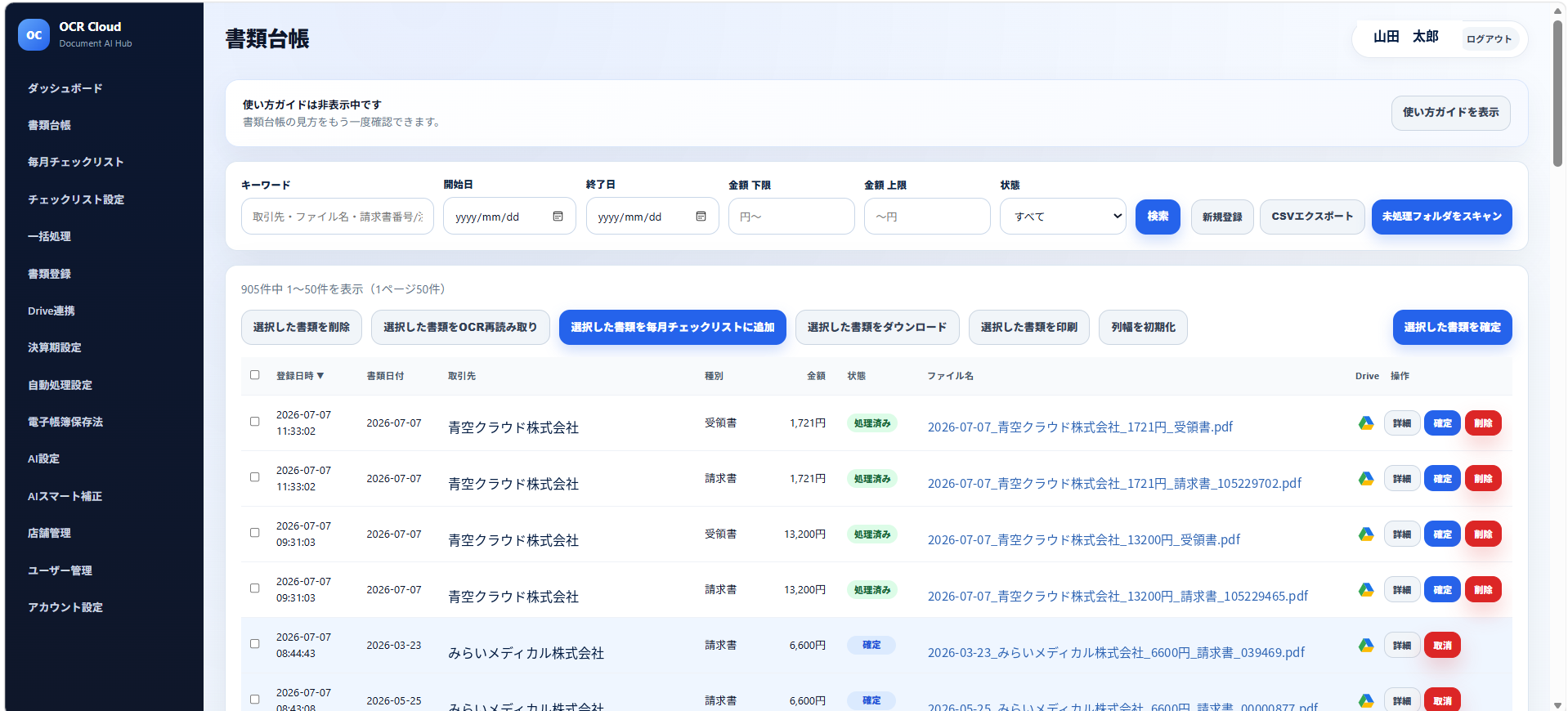Focus the 金額 下限 input field
The image size is (1568, 711).
tap(791, 217)
